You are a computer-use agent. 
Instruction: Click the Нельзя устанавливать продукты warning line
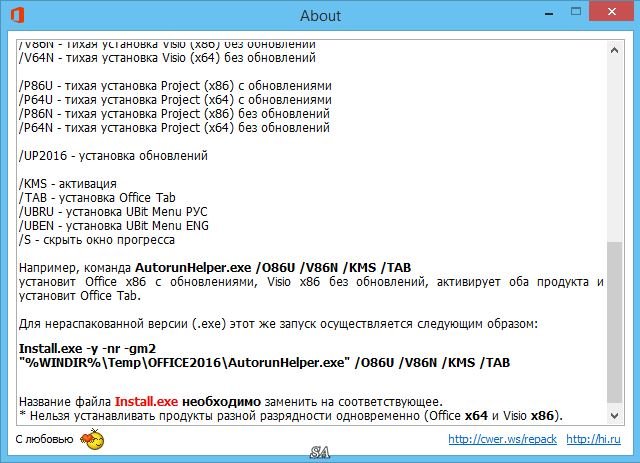pos(291,416)
